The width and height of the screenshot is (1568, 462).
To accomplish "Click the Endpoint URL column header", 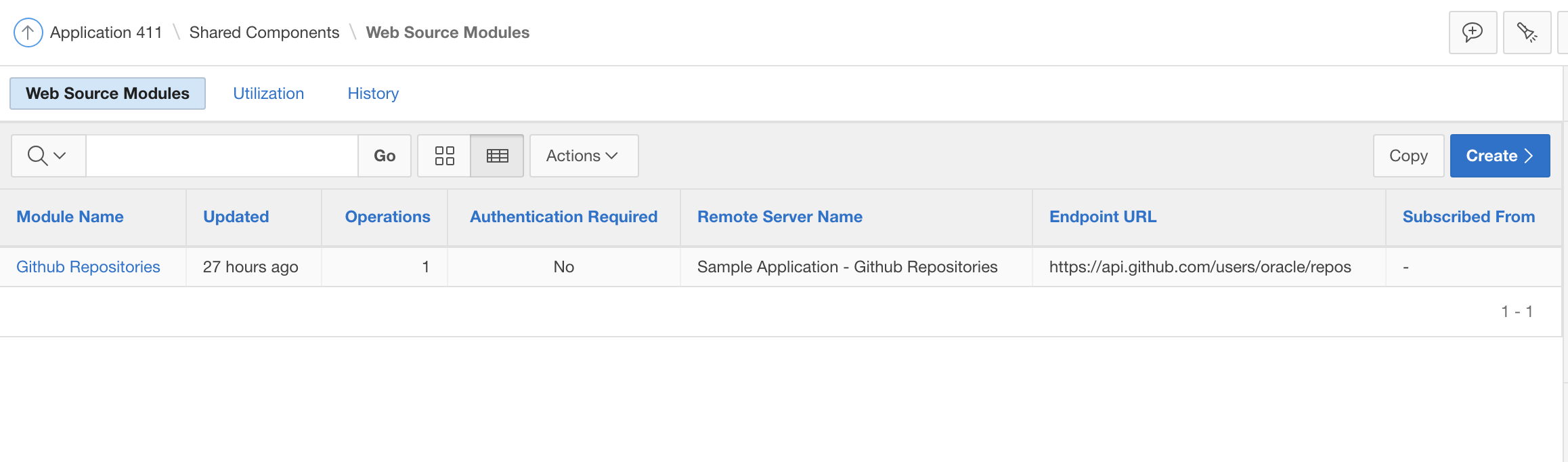I will 1102,217.
